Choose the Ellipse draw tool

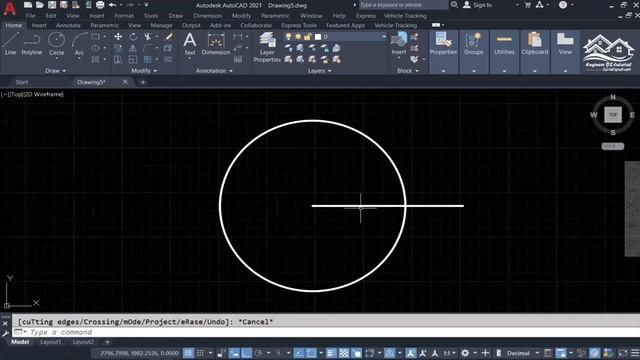tap(95, 48)
